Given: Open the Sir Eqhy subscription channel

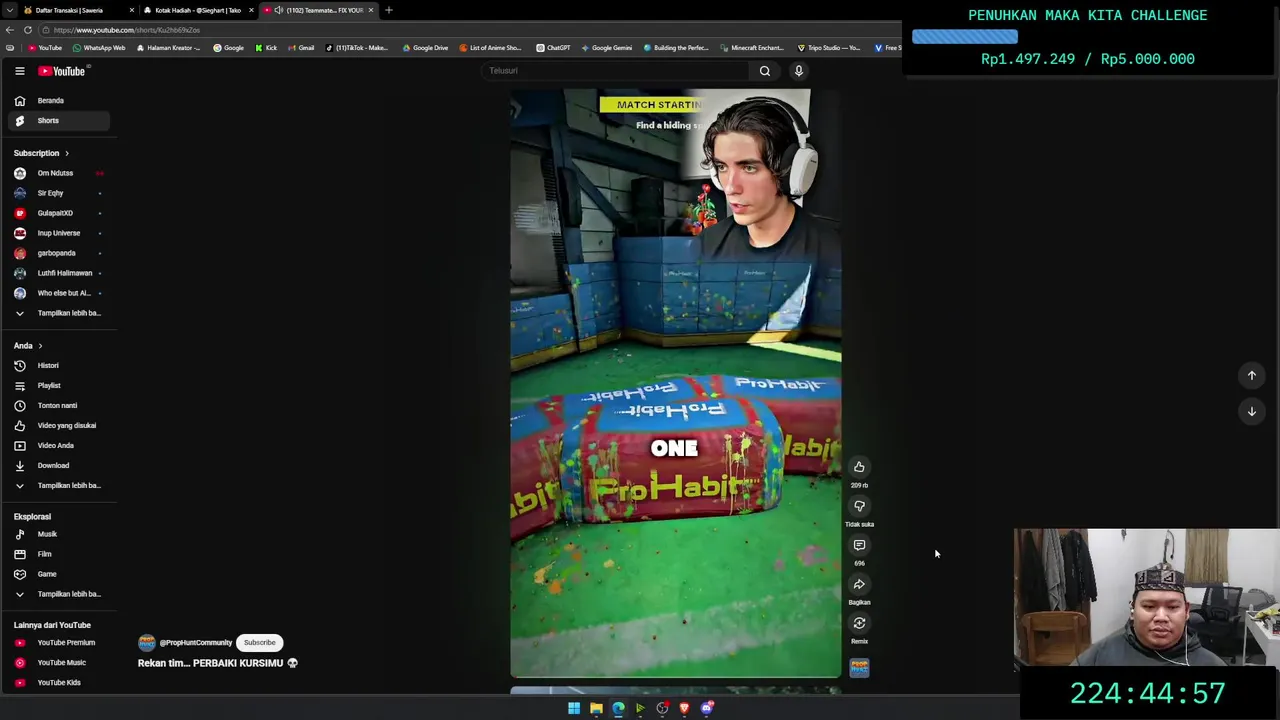Looking at the screenshot, I should tap(59, 193).
